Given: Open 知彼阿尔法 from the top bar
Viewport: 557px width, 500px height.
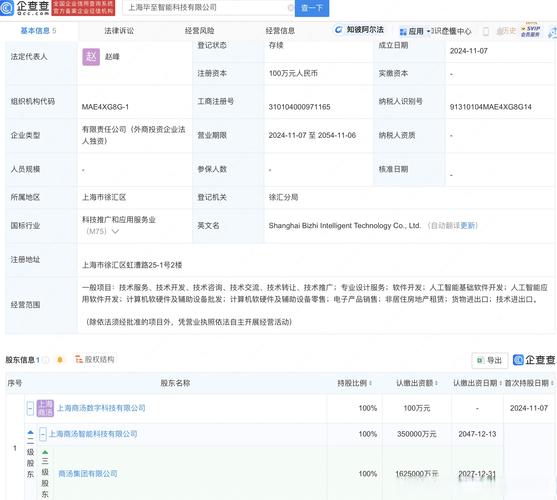Looking at the screenshot, I should coord(360,30).
